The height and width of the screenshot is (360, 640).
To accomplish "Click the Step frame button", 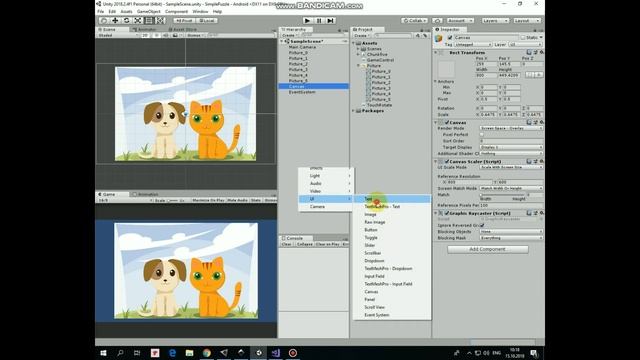I will 331,20.
